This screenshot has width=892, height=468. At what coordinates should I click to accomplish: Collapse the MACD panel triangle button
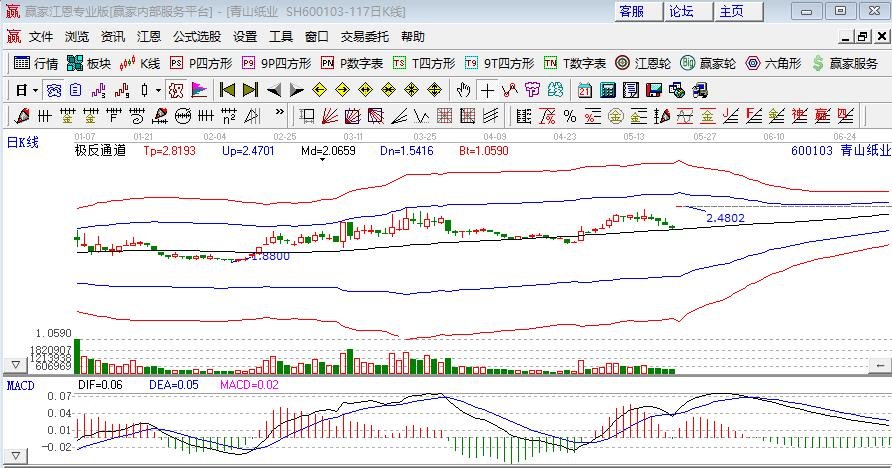point(15,456)
